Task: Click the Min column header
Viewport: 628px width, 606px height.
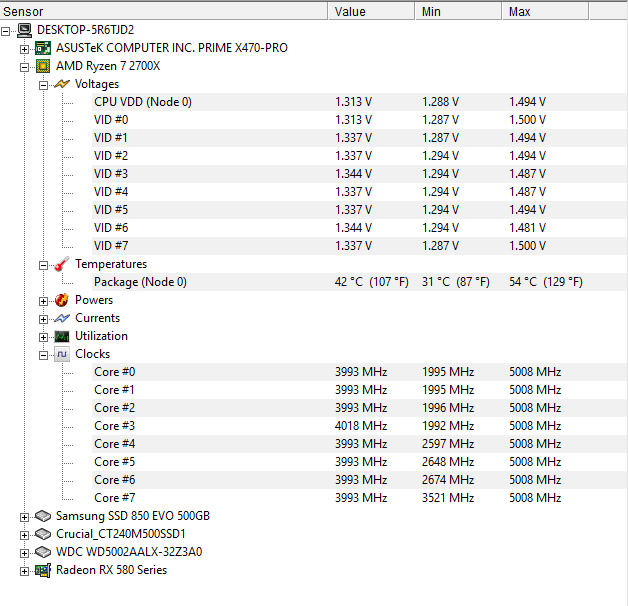Action: [x=459, y=11]
